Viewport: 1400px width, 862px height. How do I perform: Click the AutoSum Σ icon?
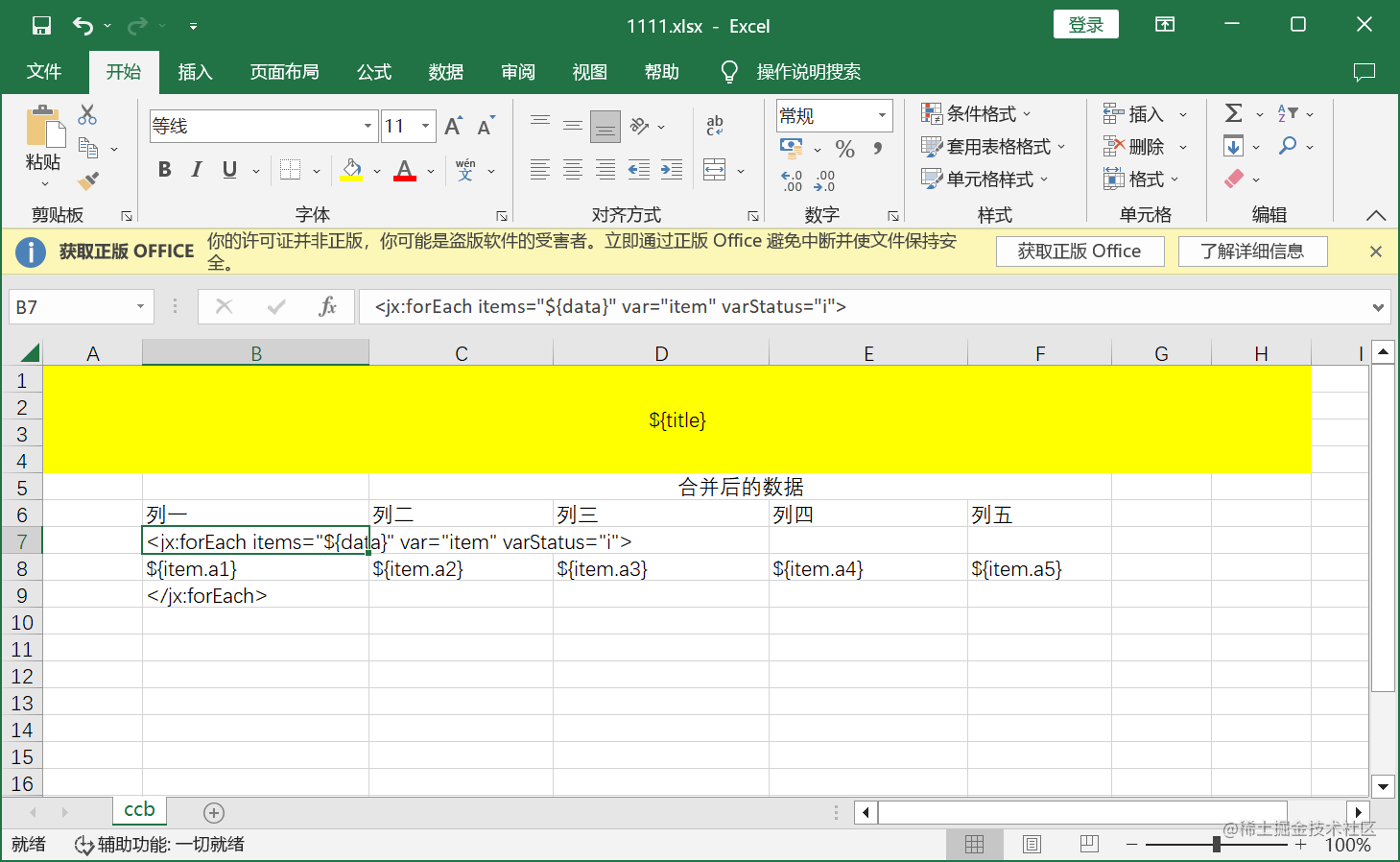[x=1234, y=113]
